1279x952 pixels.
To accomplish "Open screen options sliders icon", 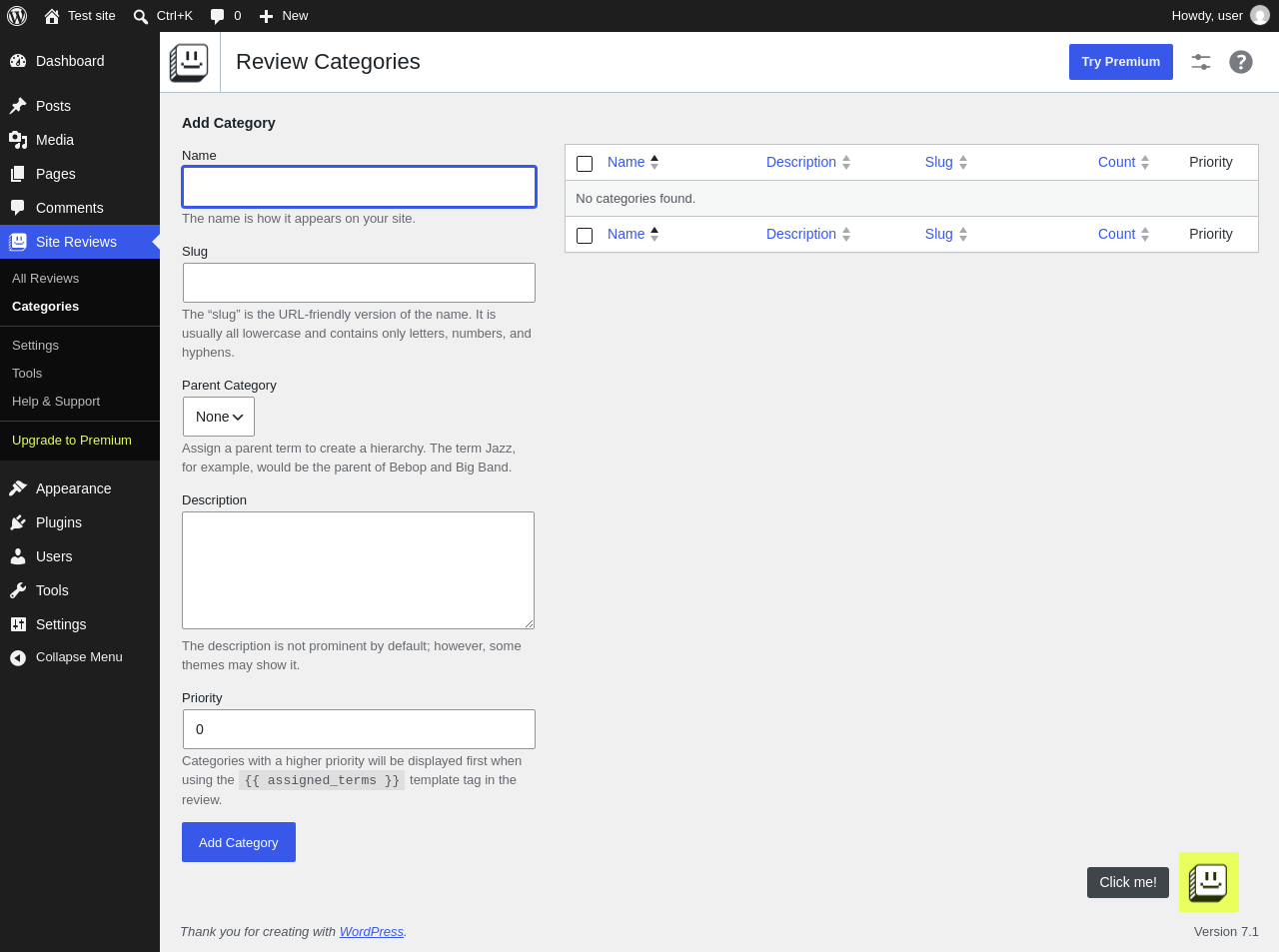I will tap(1201, 62).
